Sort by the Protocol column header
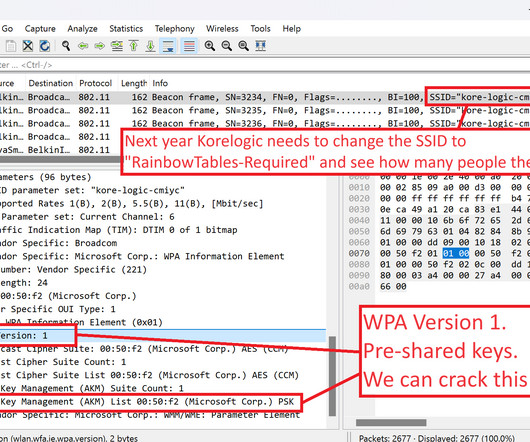This screenshot has height=442, width=530. point(96,83)
